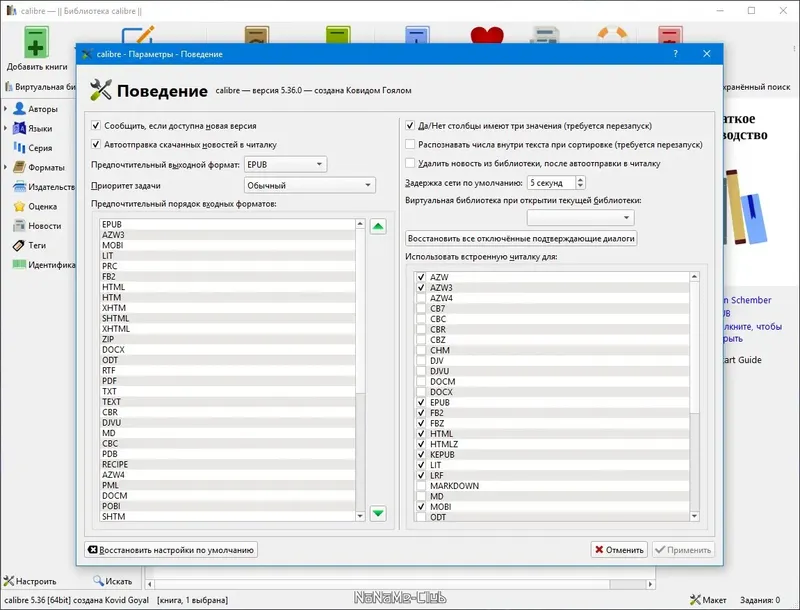Enable recognizing numbers inside text when sorting
800x610 pixels.
point(410,144)
